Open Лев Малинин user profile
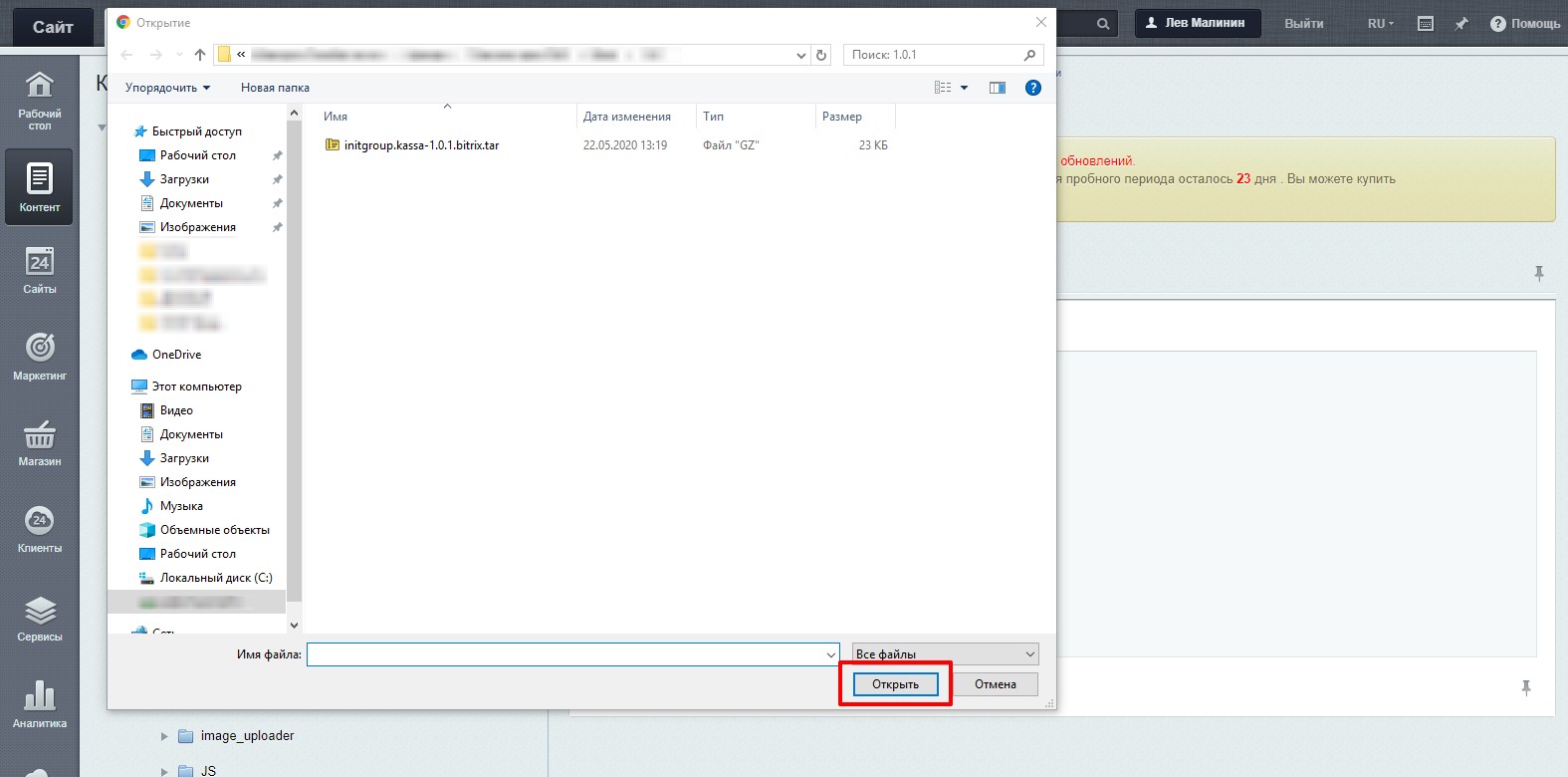This screenshot has height=777, width=1568. click(x=1198, y=23)
